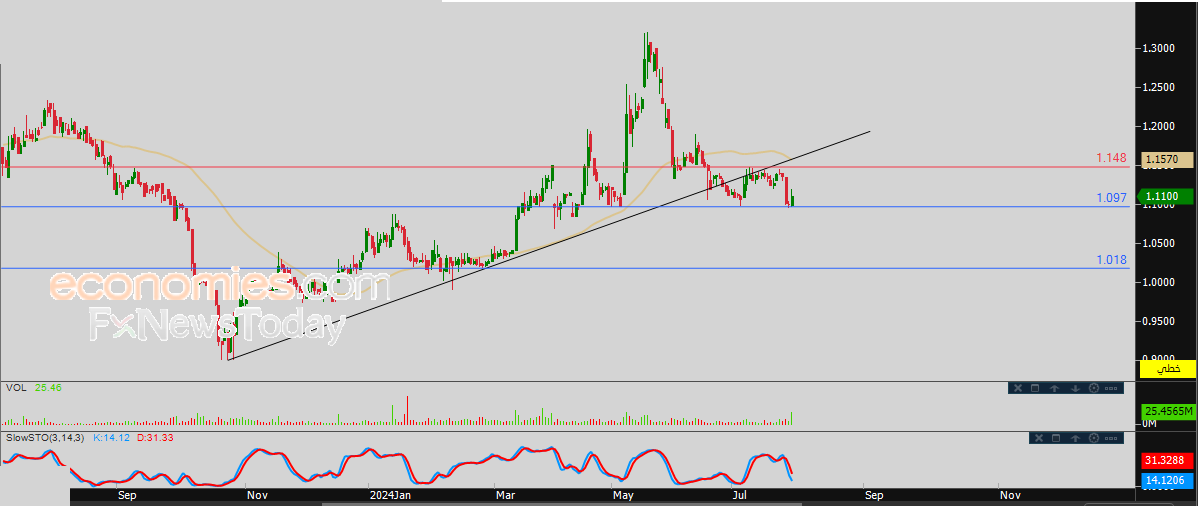The height and width of the screenshot is (506, 1198).
Task: Move the VOL panel up
Action: click(x=1054, y=388)
